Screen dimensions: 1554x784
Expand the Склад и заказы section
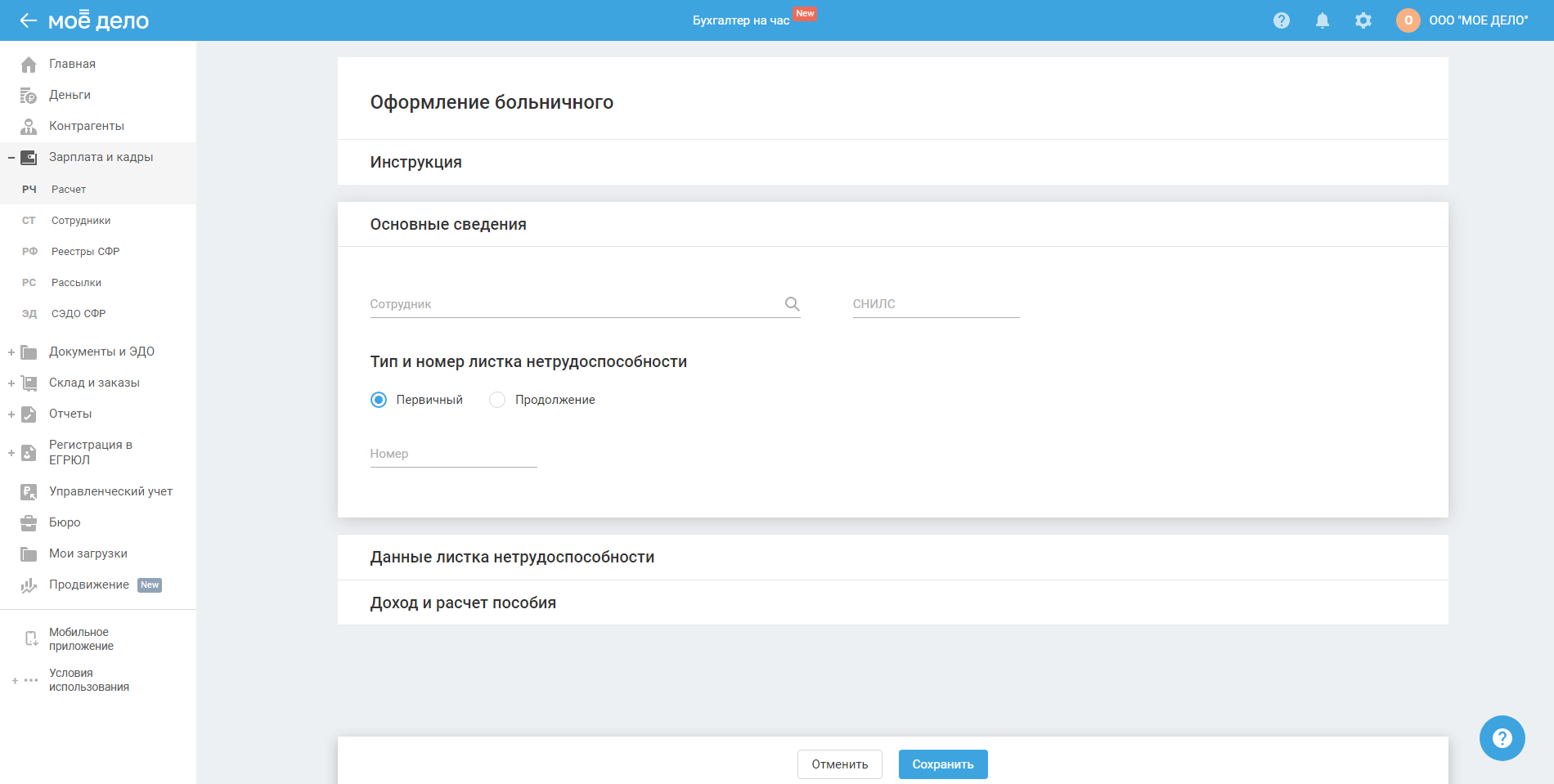11,383
